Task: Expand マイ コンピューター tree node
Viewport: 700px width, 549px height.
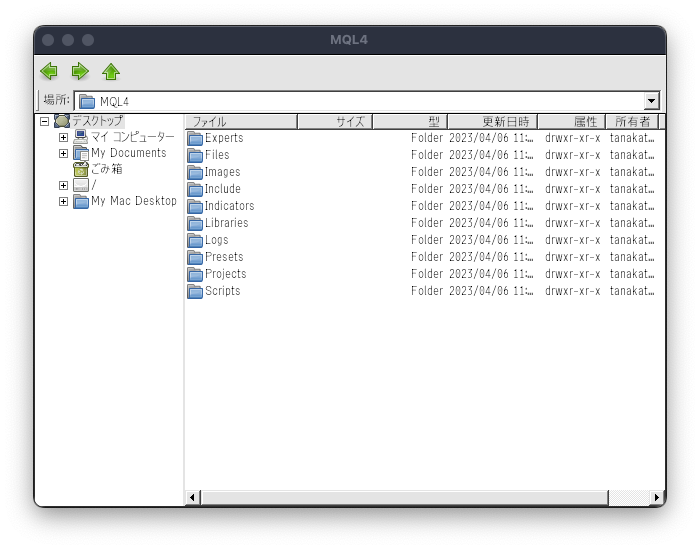Action: tap(63, 137)
